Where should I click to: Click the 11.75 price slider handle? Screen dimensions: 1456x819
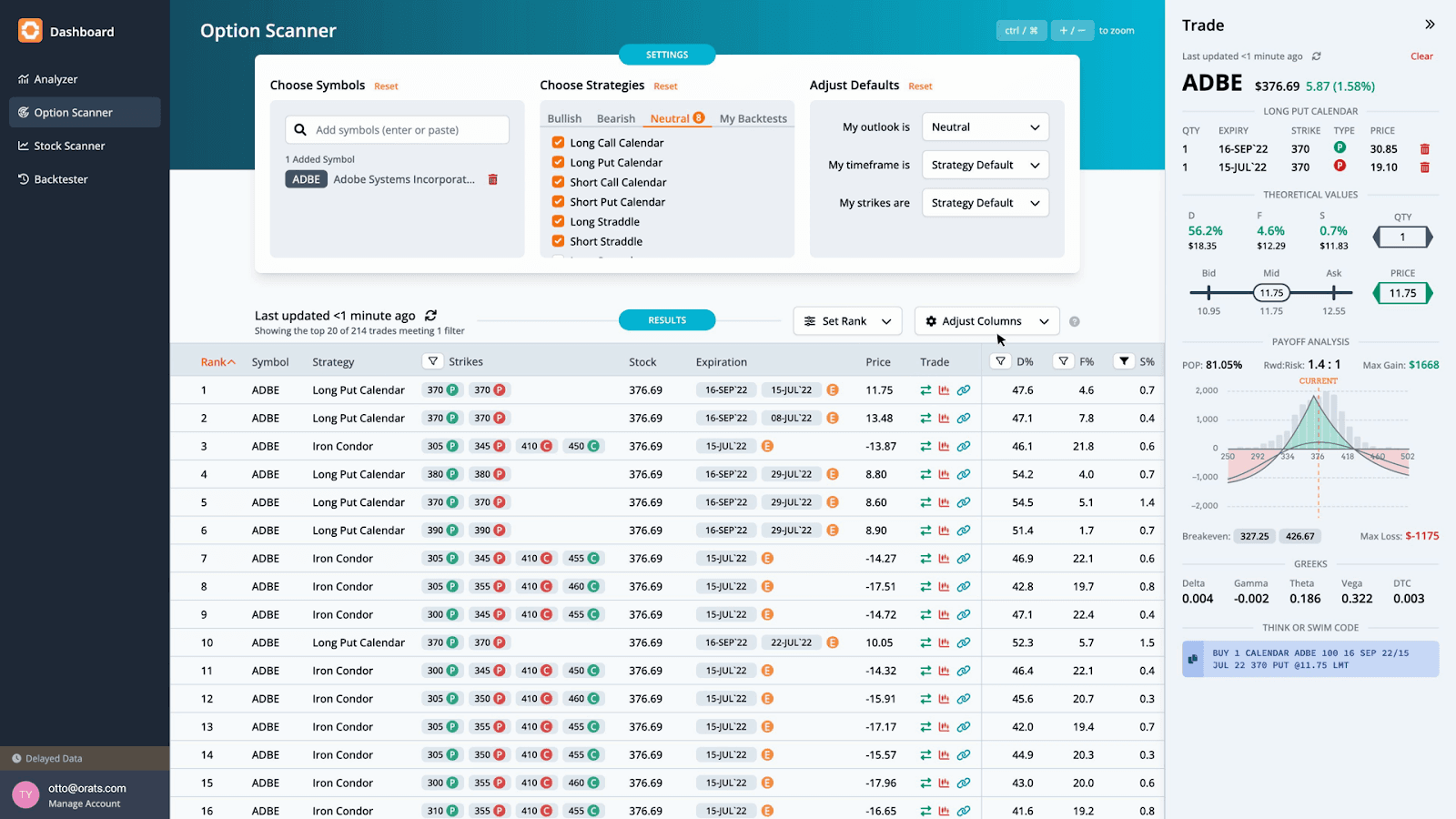[1271, 293]
